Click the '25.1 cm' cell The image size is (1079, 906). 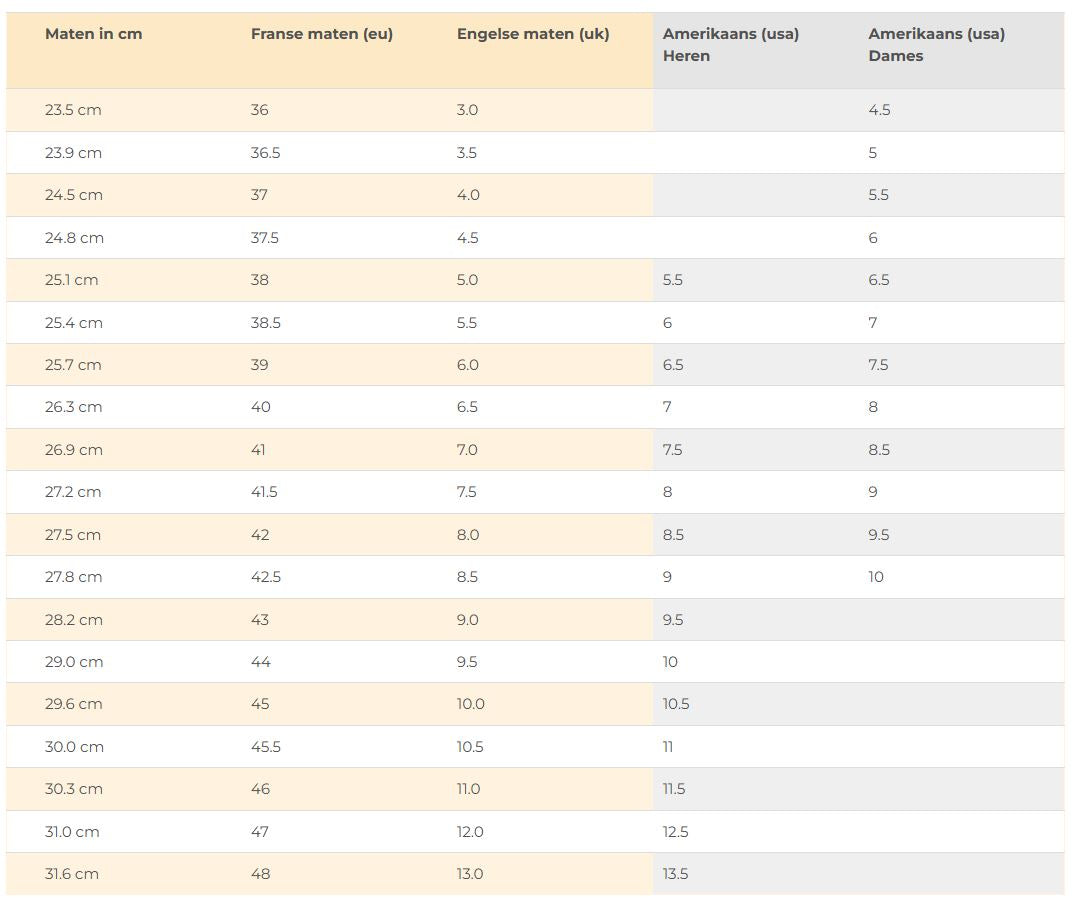point(72,280)
